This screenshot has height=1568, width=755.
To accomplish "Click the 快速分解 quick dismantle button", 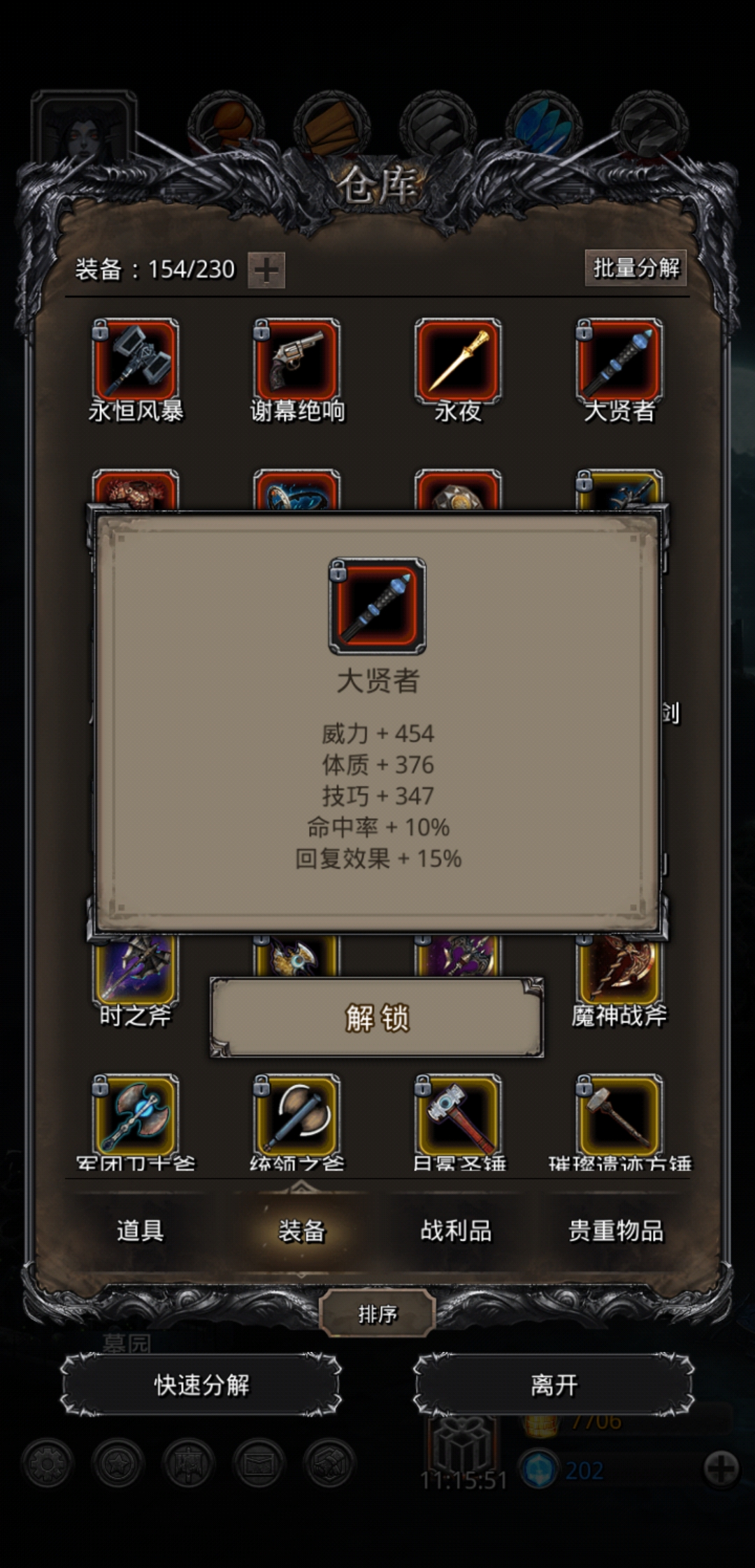I will pos(201,1385).
